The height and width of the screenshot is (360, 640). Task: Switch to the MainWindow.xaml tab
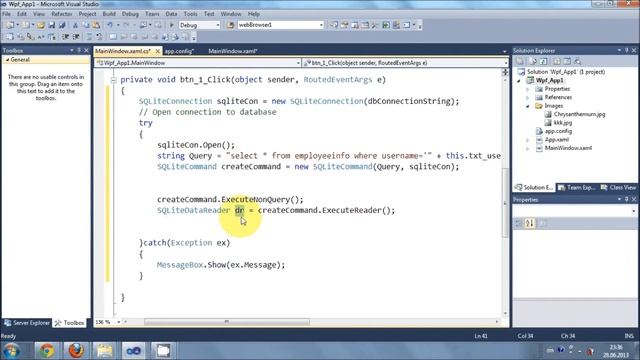point(233,51)
